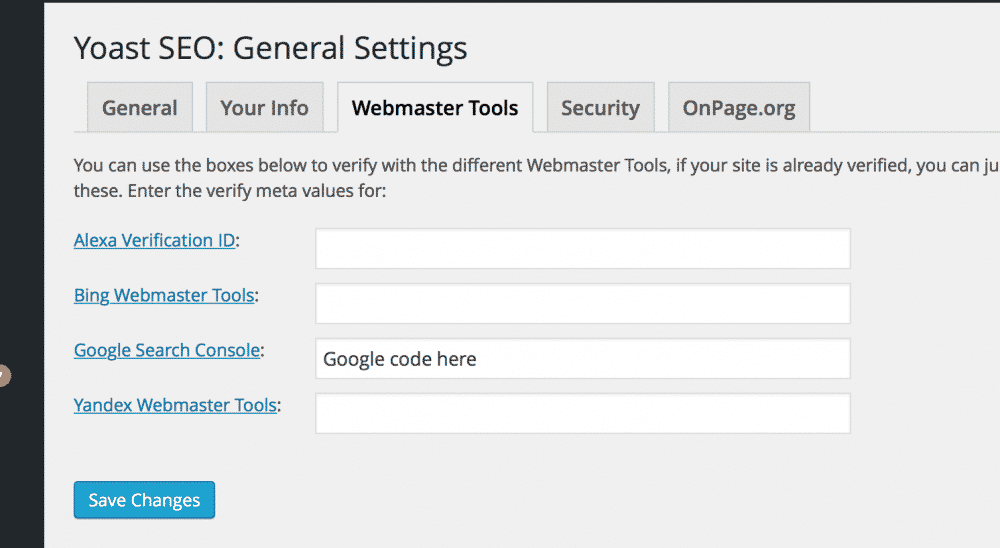Click into the Bing Webmaster Tools field
Screen dimensions: 1000x548
tap(583, 304)
